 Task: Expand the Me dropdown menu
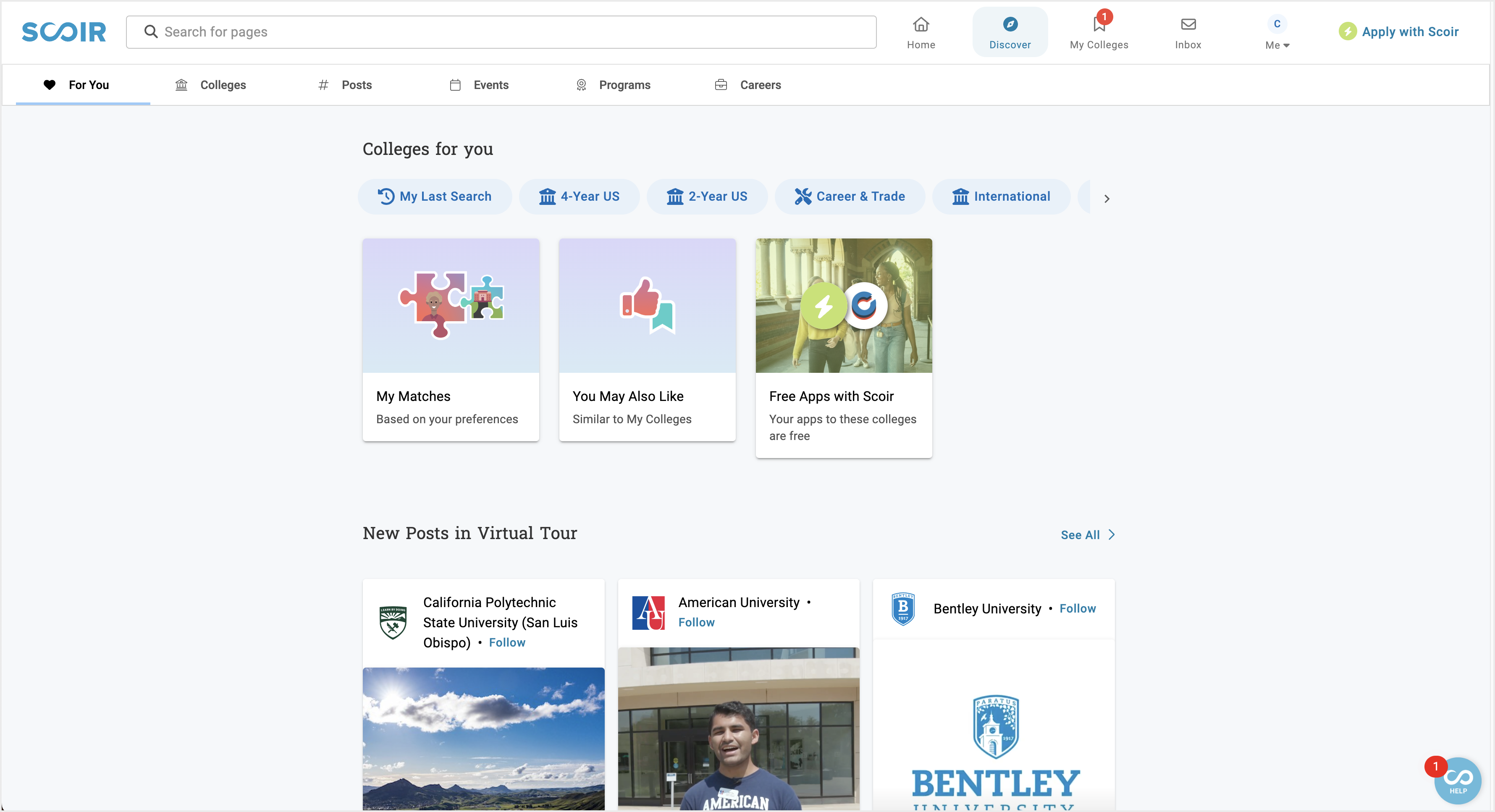(1277, 45)
